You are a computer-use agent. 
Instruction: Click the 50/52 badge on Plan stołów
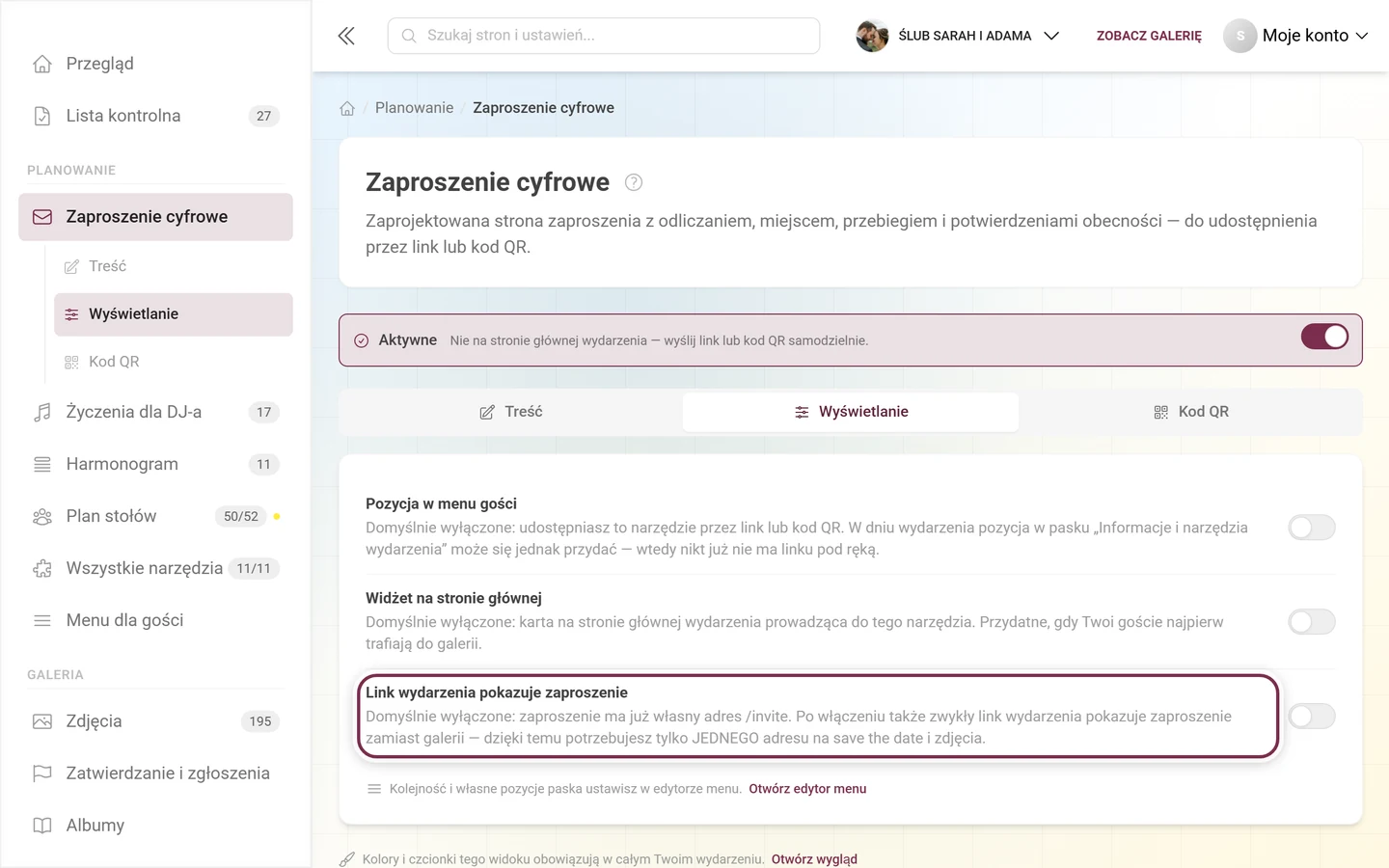point(241,516)
